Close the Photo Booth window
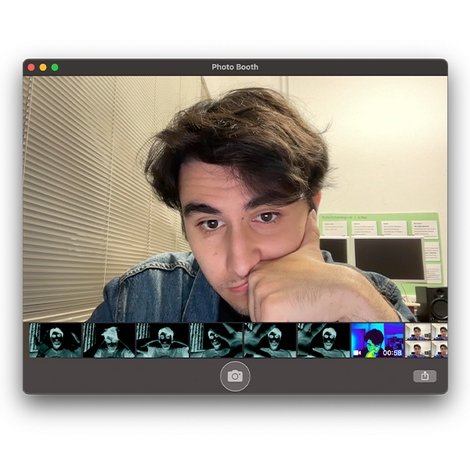 point(31,67)
